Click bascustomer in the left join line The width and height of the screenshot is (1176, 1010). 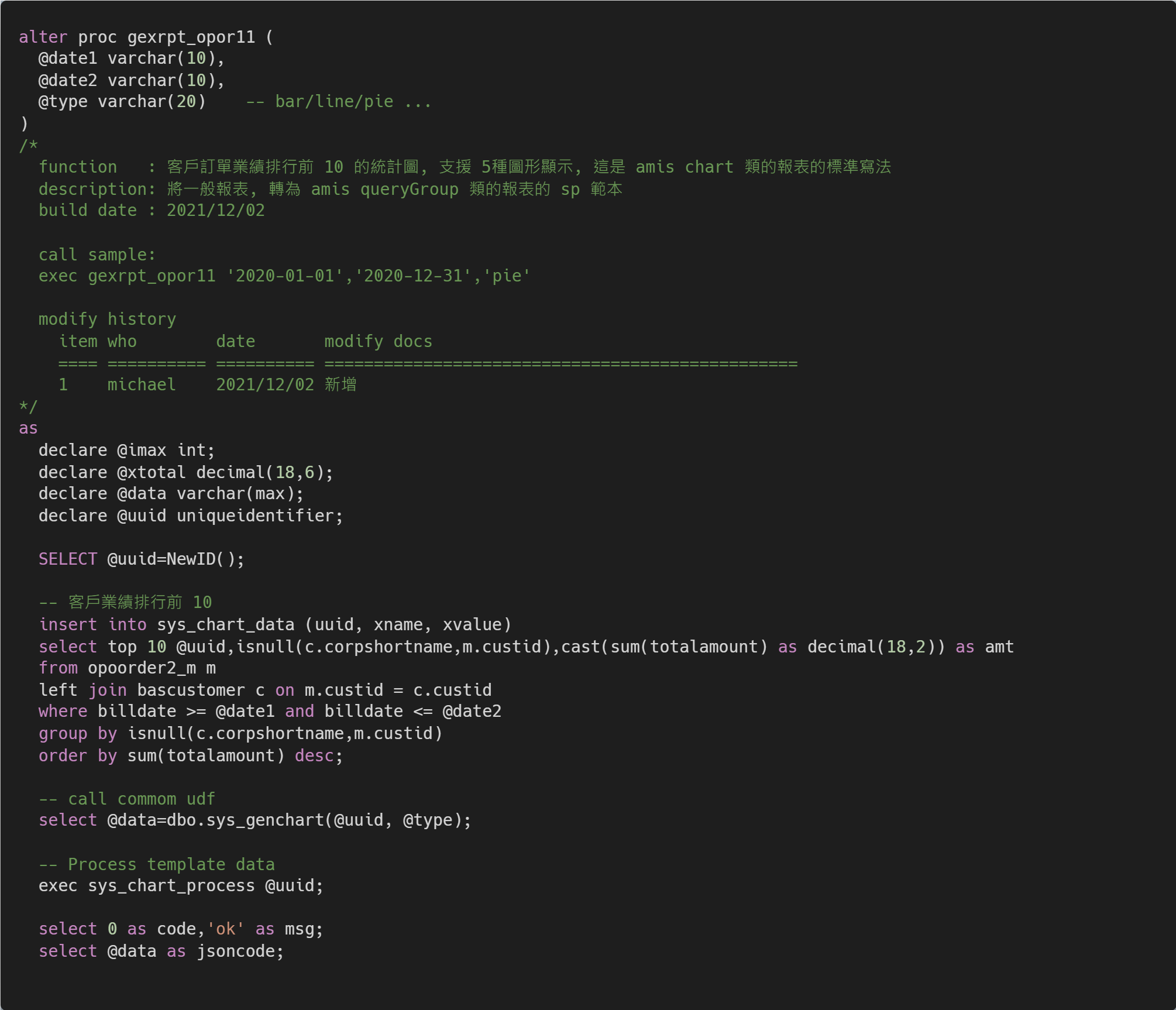pos(191,690)
